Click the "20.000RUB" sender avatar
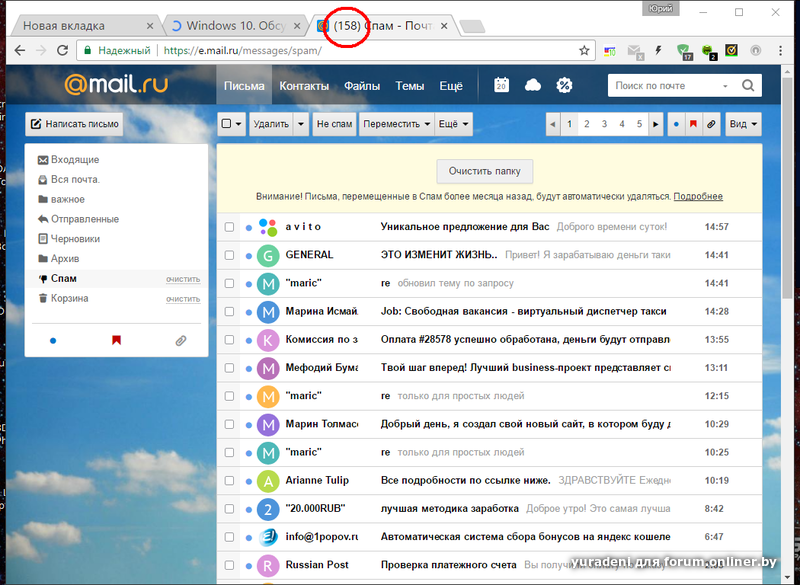The image size is (800, 585). point(268,509)
